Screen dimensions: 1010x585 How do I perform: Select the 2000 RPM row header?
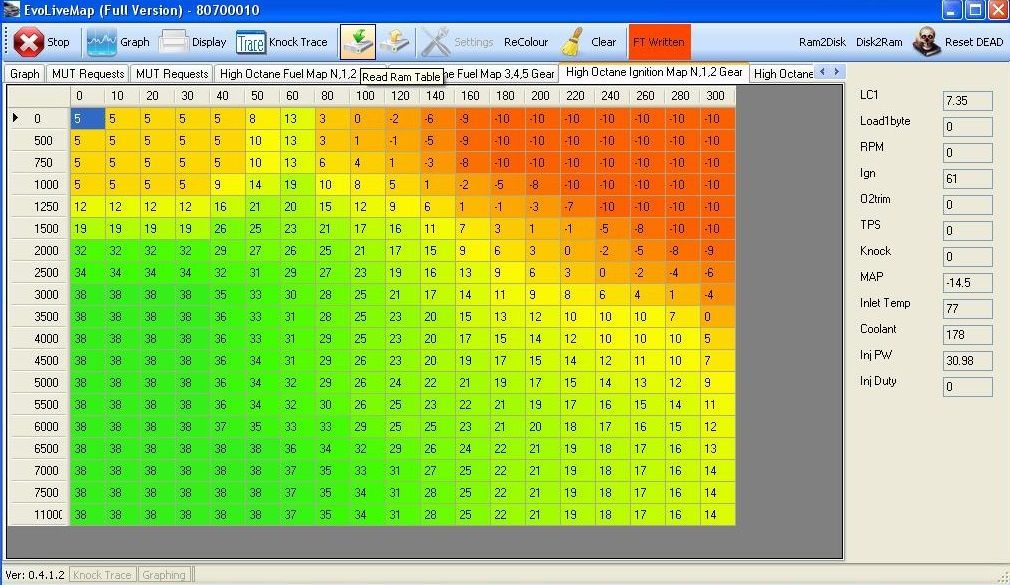coord(42,250)
